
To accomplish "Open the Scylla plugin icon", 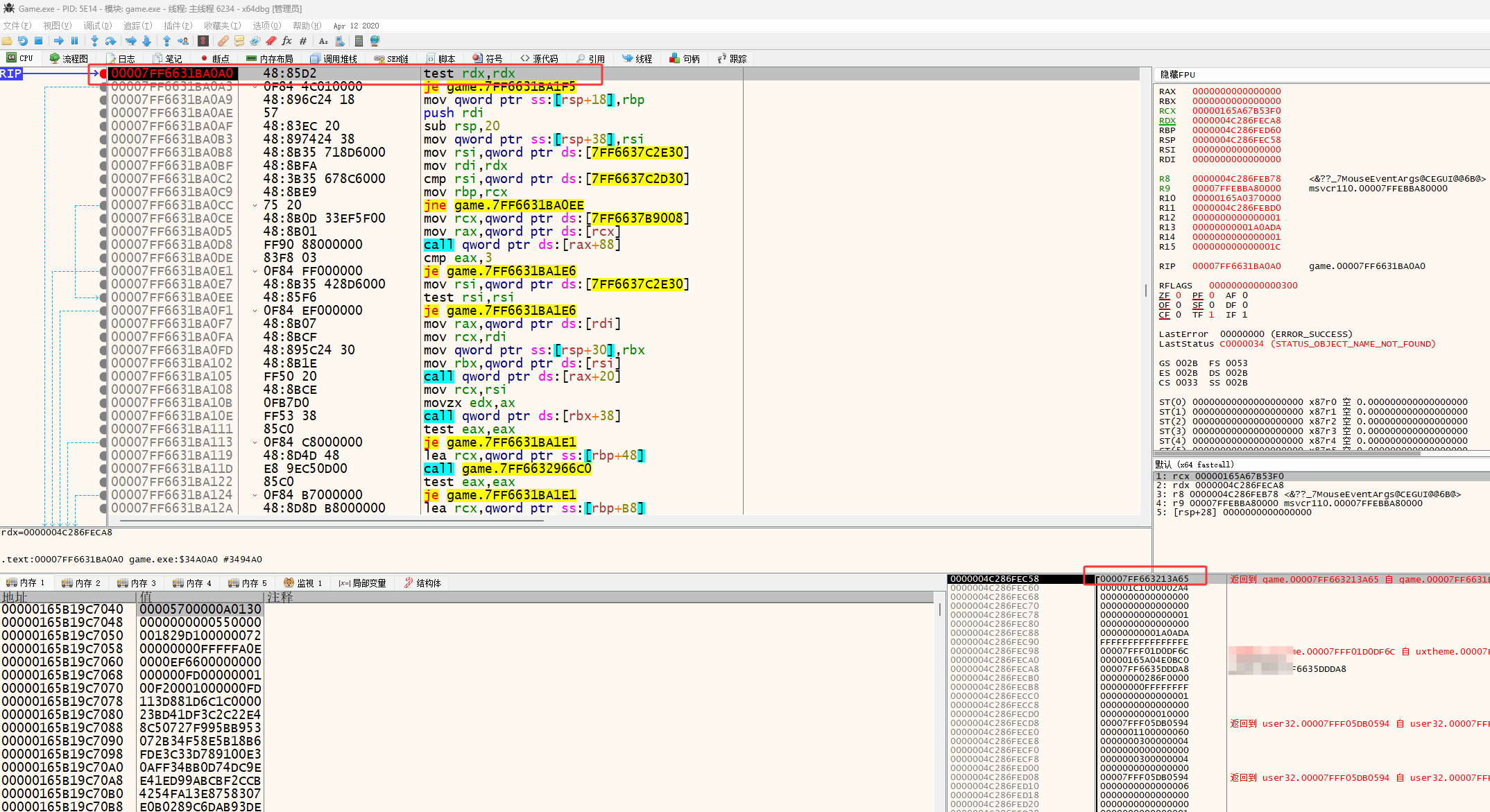I will coord(203,41).
